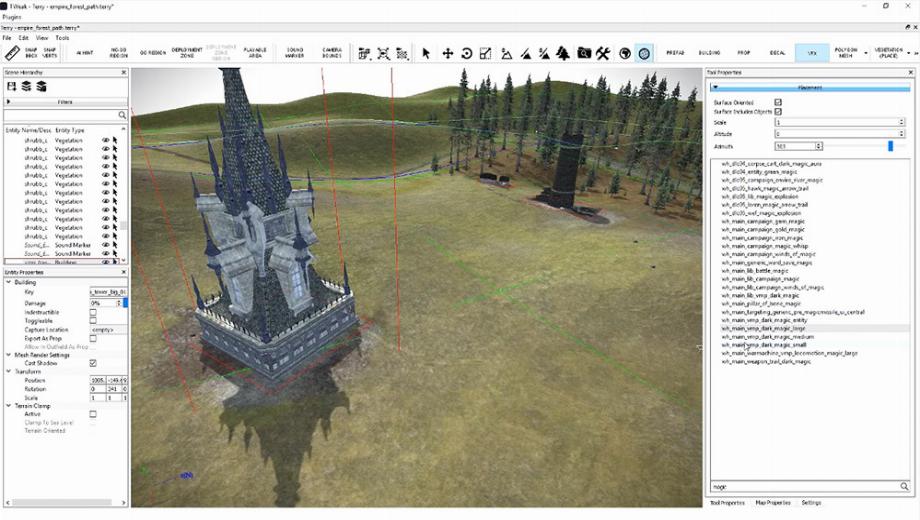Viewport: 920px width, 520px height.
Task: Click the Sound Marker toolbar button
Action: (295, 53)
